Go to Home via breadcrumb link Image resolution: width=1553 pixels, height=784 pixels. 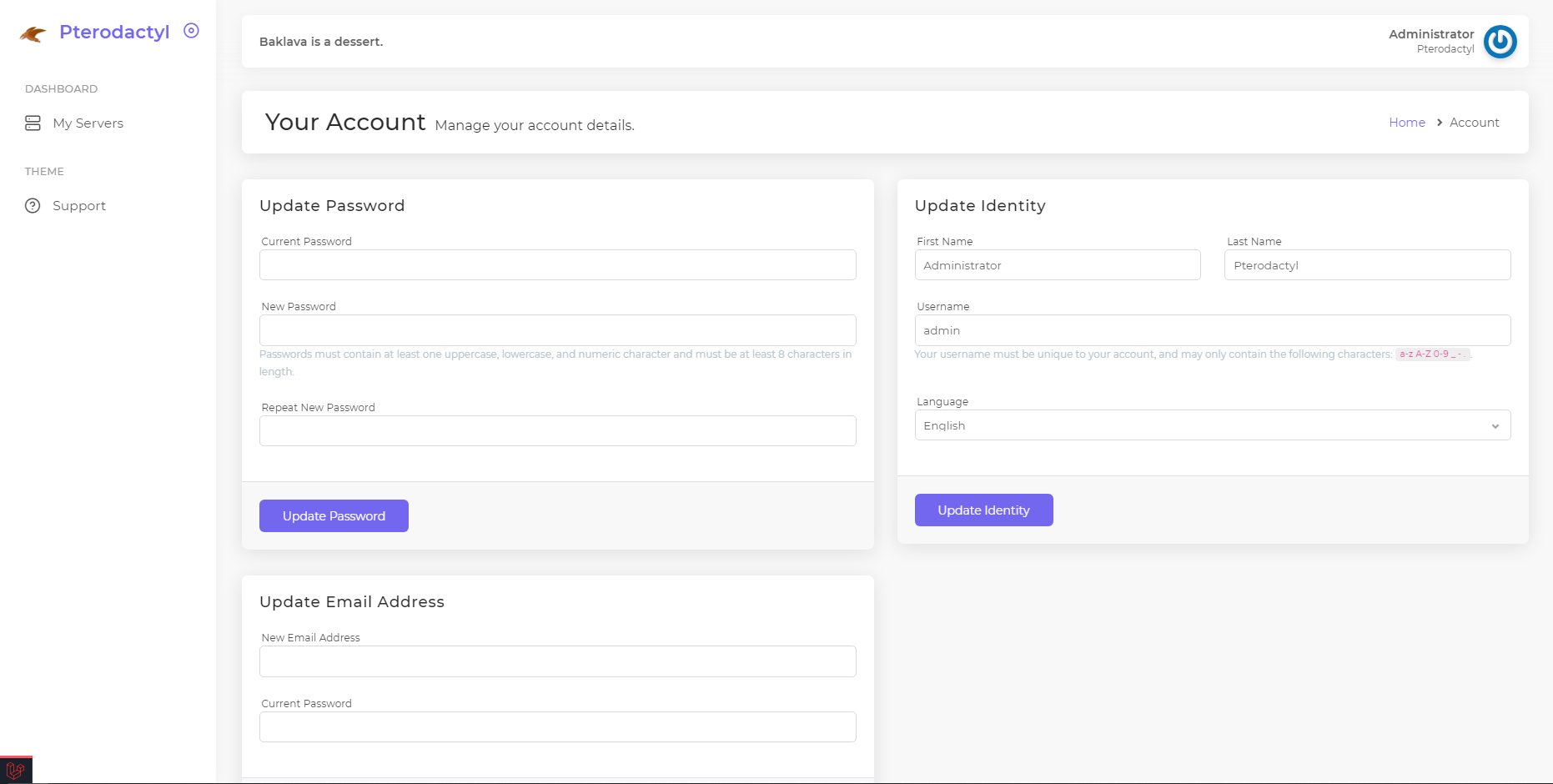(1406, 123)
